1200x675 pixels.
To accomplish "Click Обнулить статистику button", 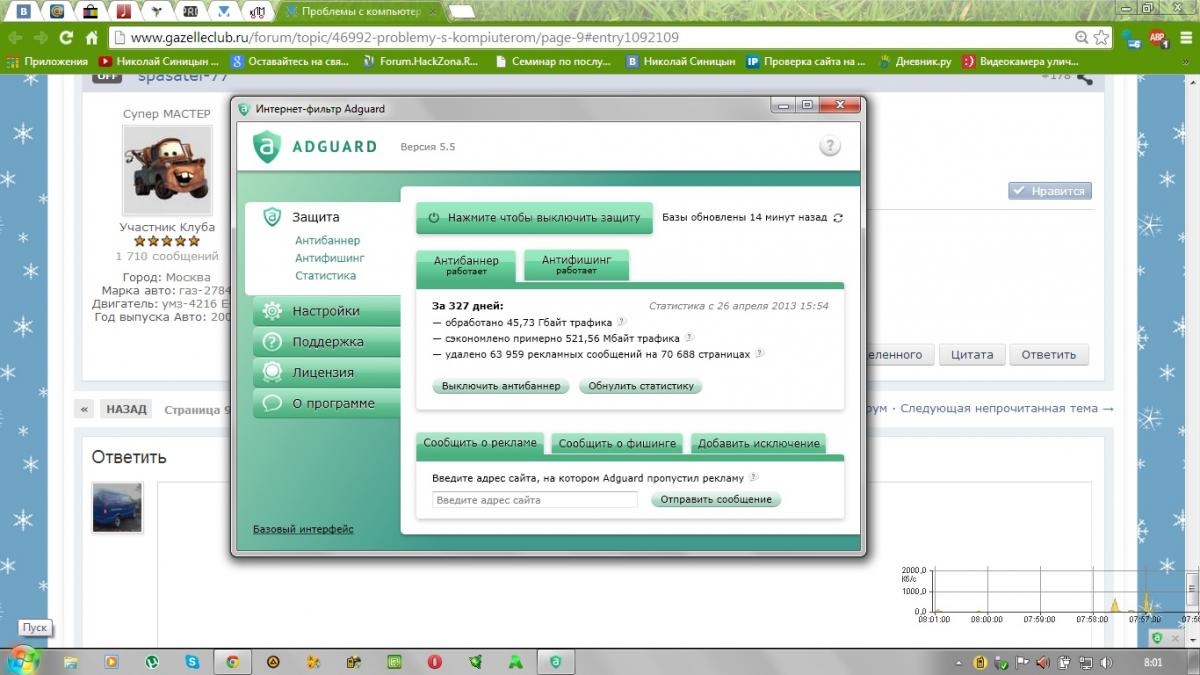I will pos(640,386).
